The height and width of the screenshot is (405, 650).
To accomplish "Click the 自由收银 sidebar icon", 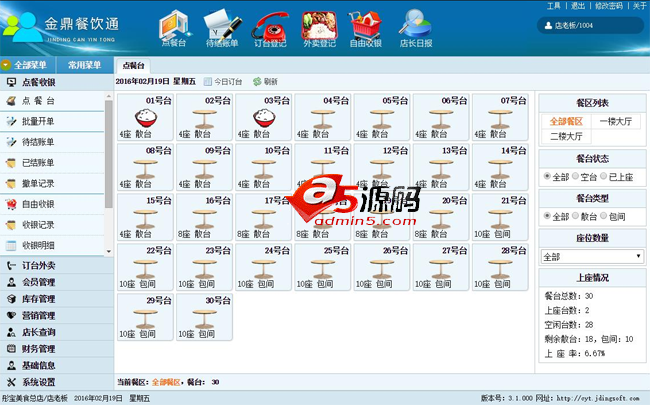I will [x=11, y=204].
